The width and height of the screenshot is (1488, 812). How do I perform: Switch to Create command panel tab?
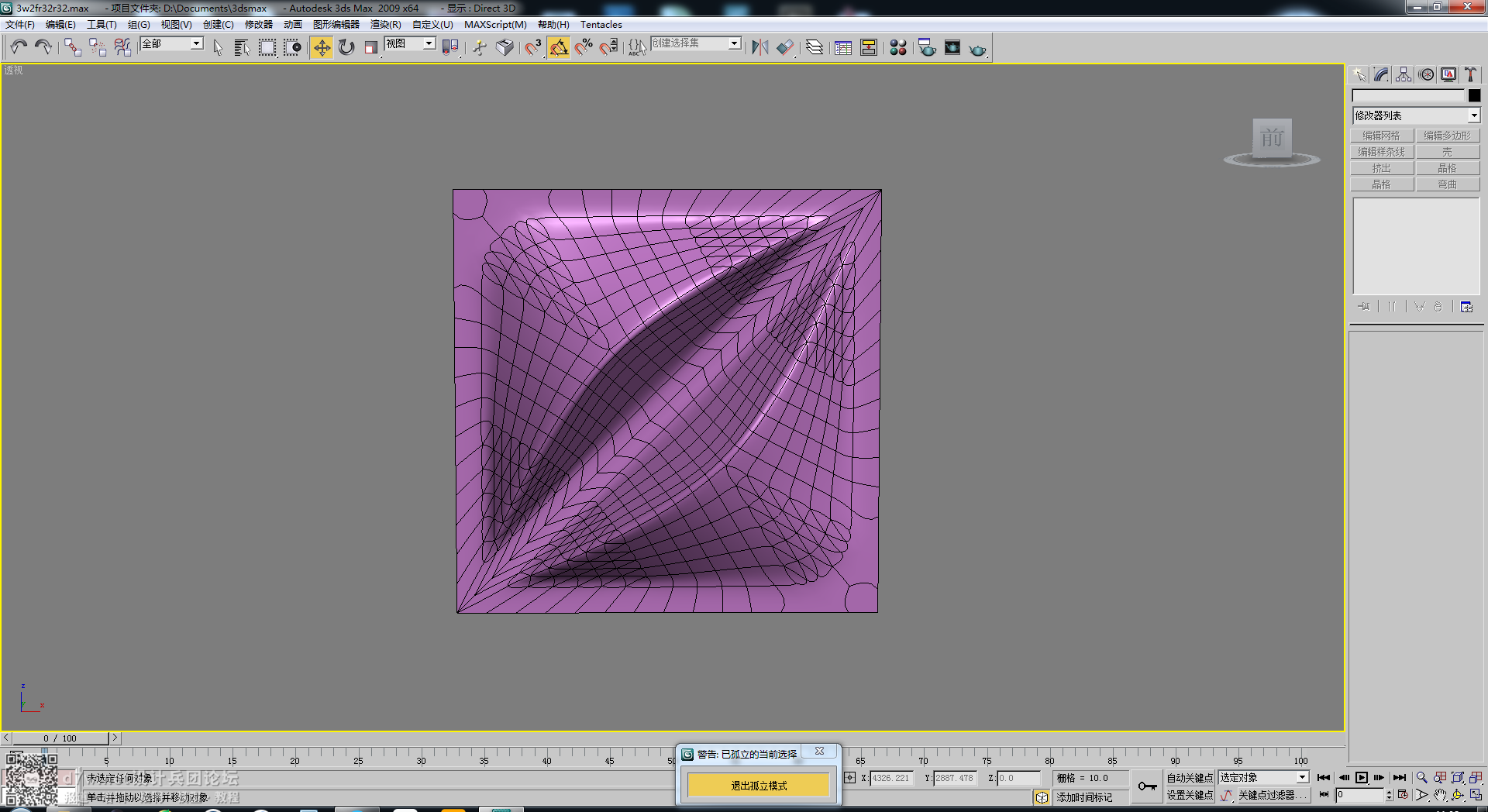(1359, 74)
